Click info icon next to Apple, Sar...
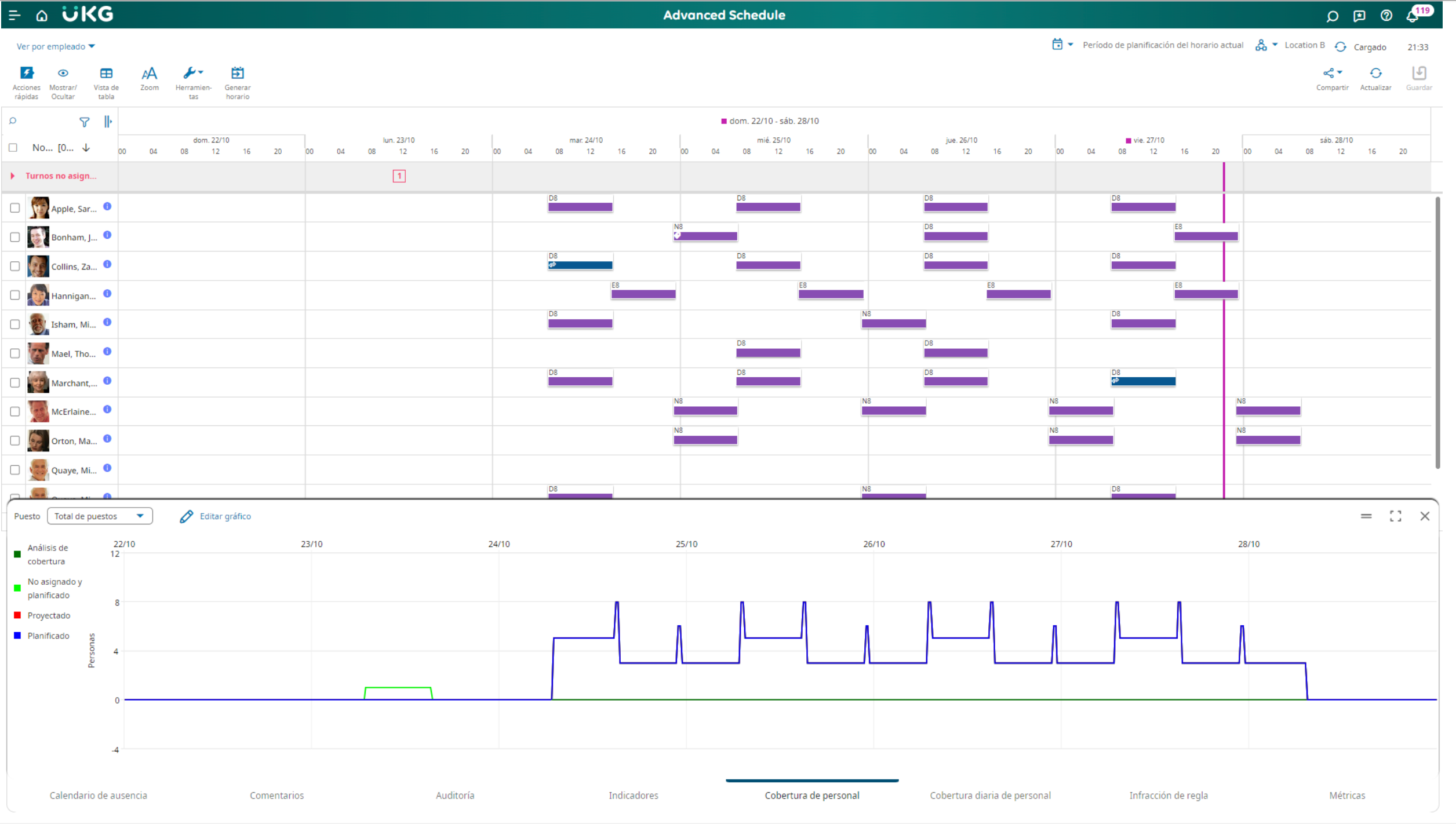 pos(107,207)
